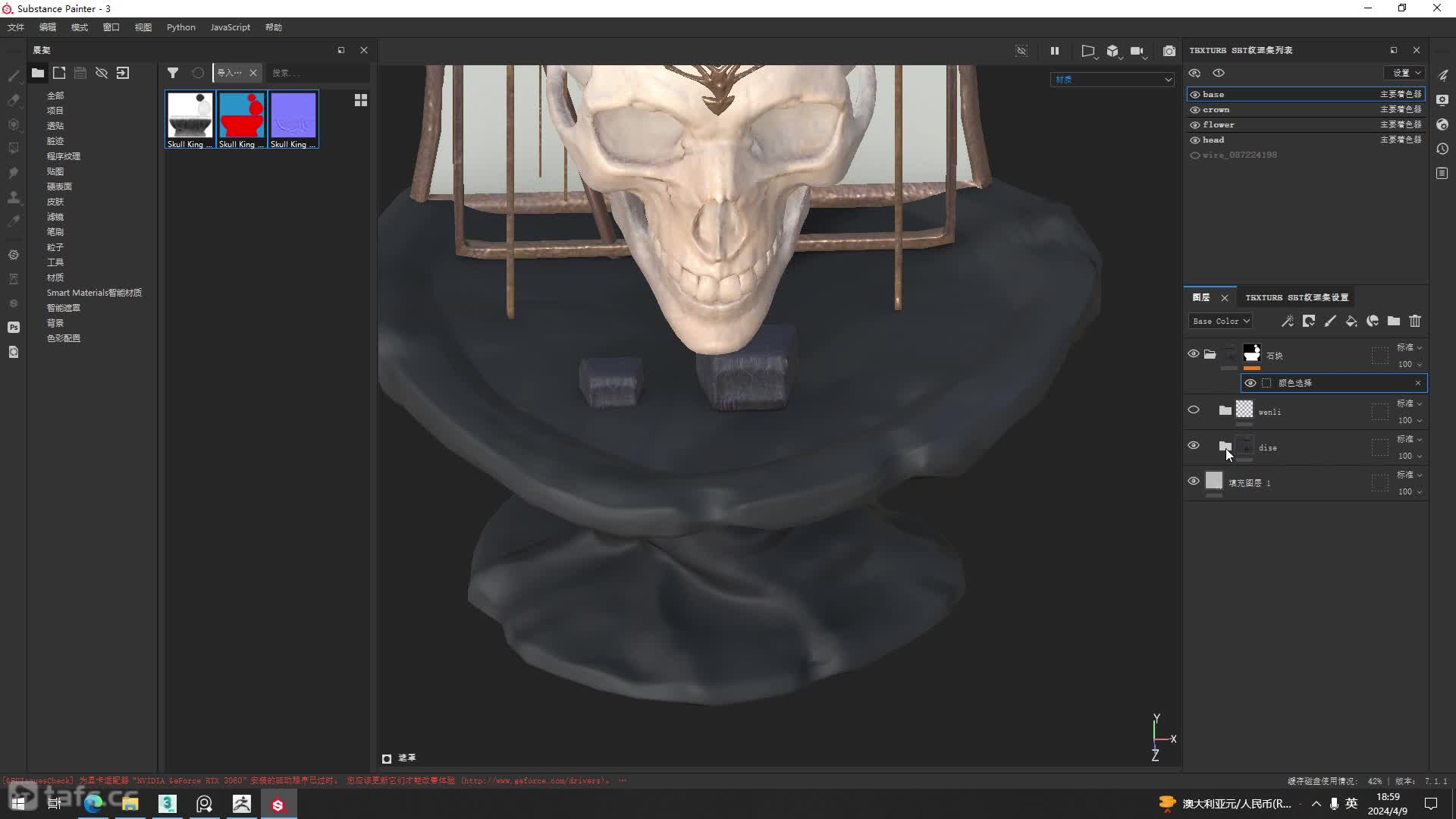Open the display settings icon in right dock
1456x819 pixels.
click(x=1442, y=100)
